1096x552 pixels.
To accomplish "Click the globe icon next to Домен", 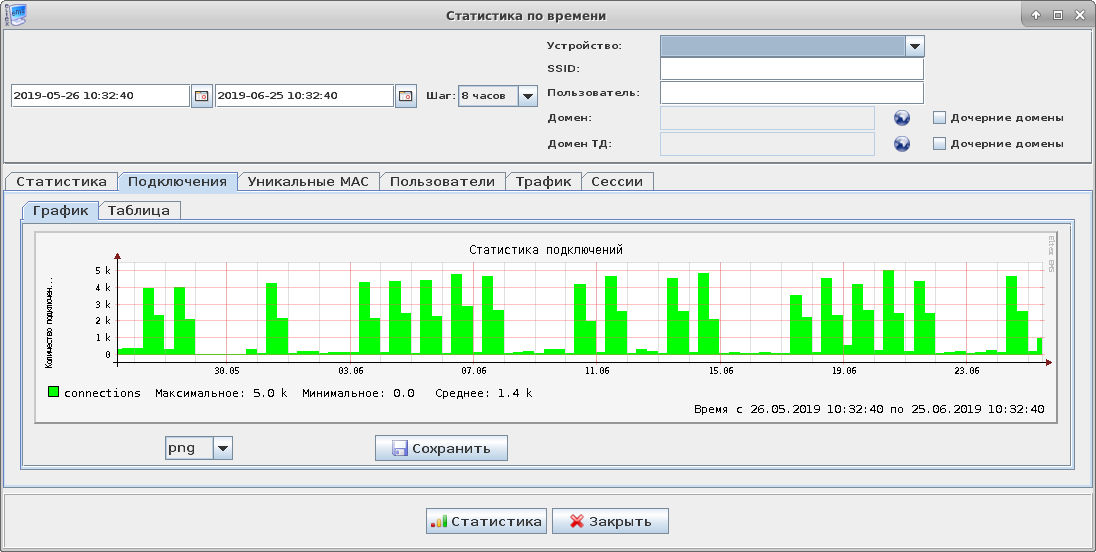I will tap(902, 117).
